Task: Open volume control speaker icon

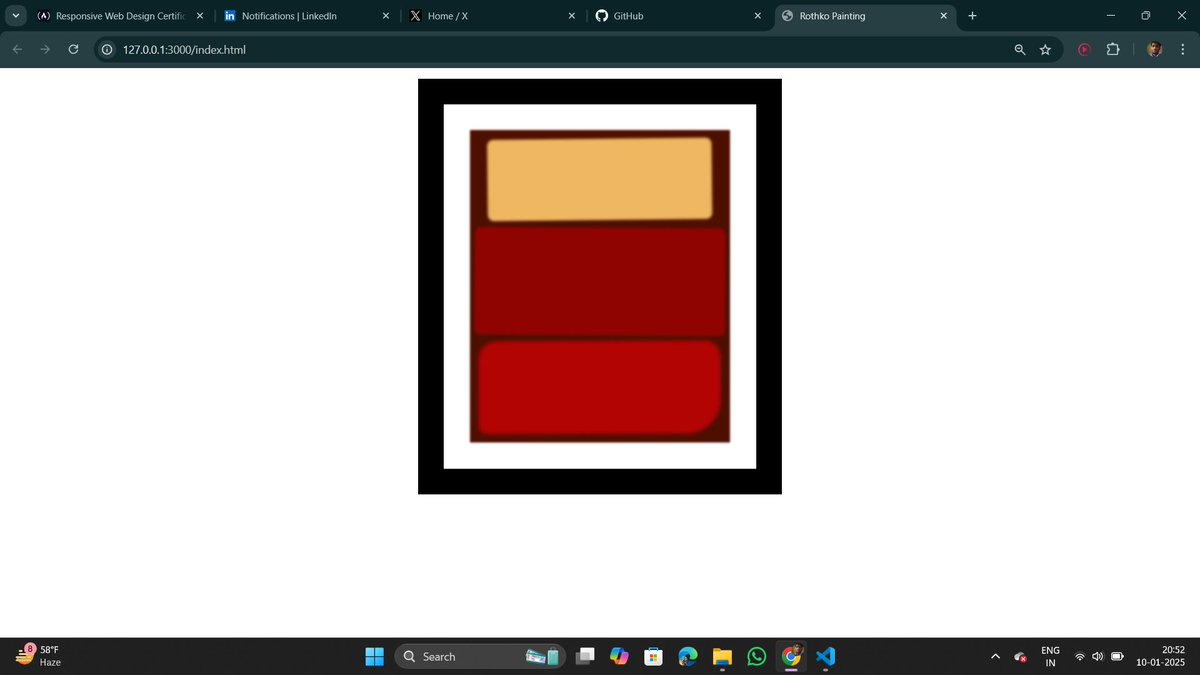Action: (1098, 657)
